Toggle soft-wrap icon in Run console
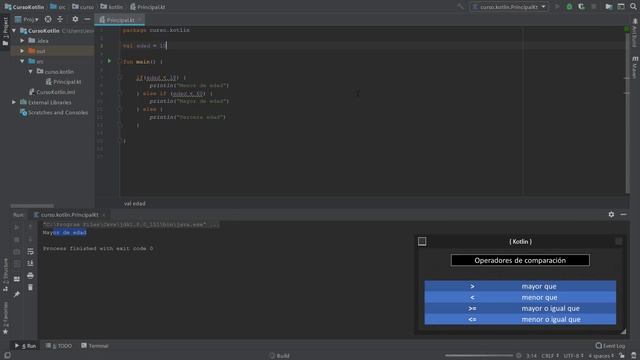640x360 pixels. click(30, 251)
